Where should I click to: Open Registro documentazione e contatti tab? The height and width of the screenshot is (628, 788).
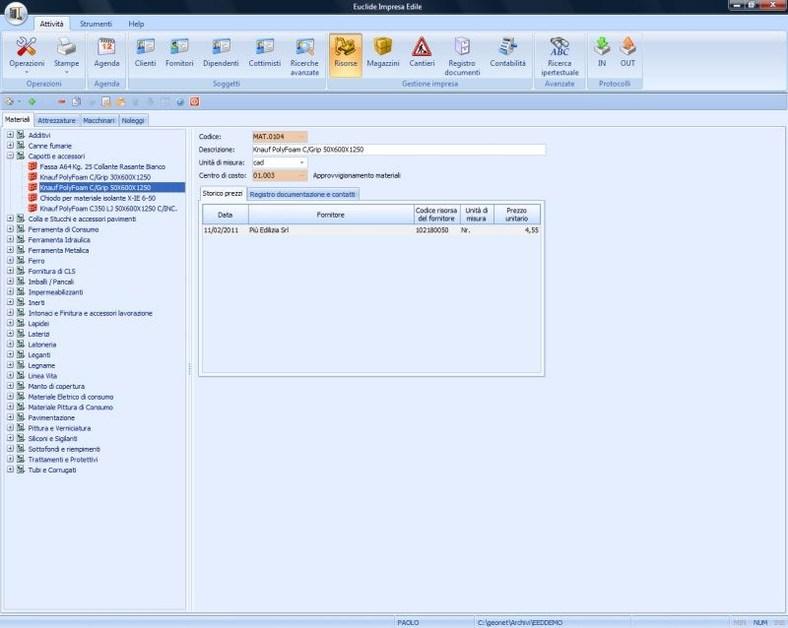coord(302,194)
